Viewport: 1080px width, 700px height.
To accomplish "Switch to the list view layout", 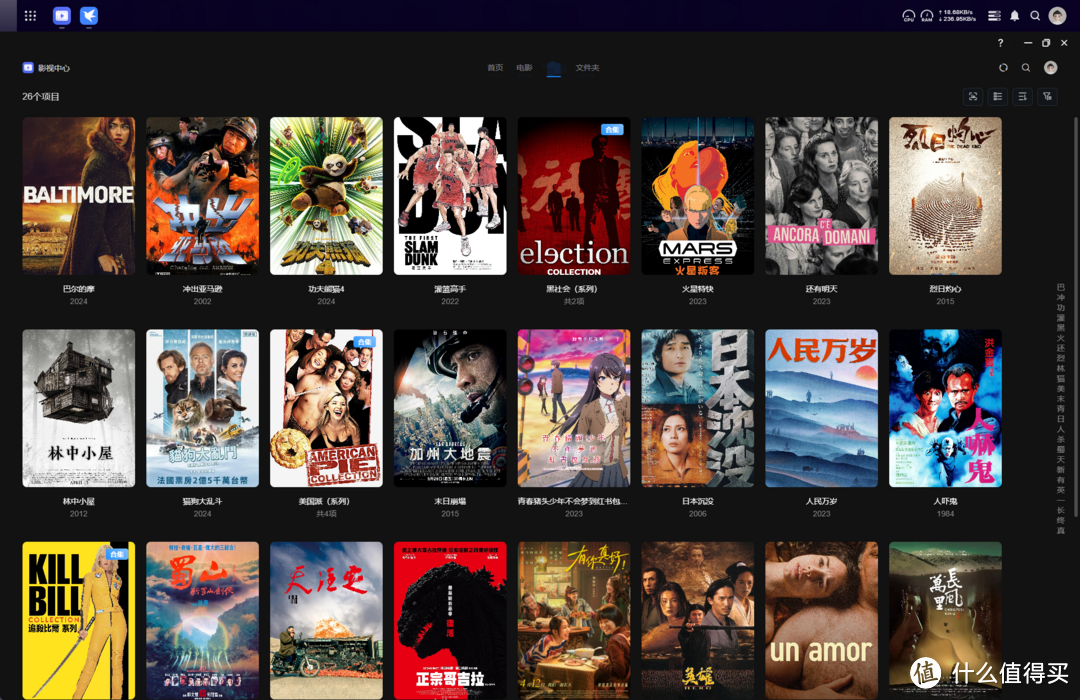I will point(997,96).
